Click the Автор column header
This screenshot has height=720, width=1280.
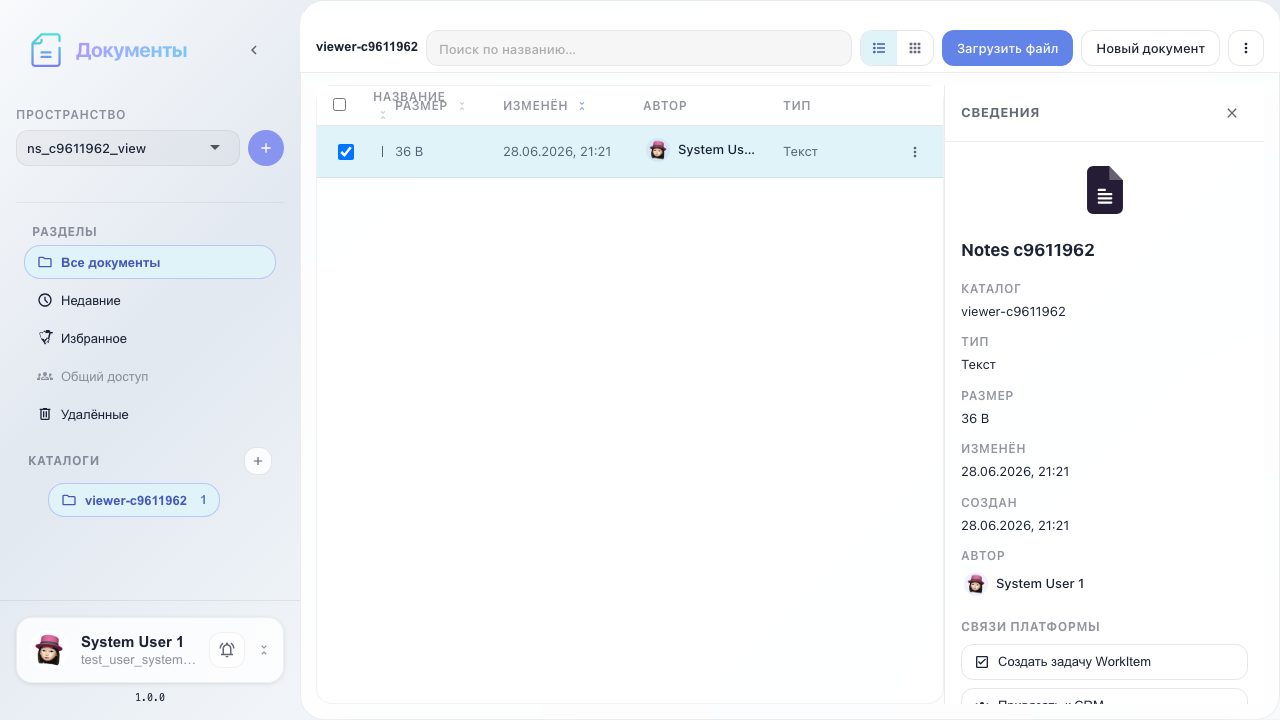pyautogui.click(x=665, y=106)
